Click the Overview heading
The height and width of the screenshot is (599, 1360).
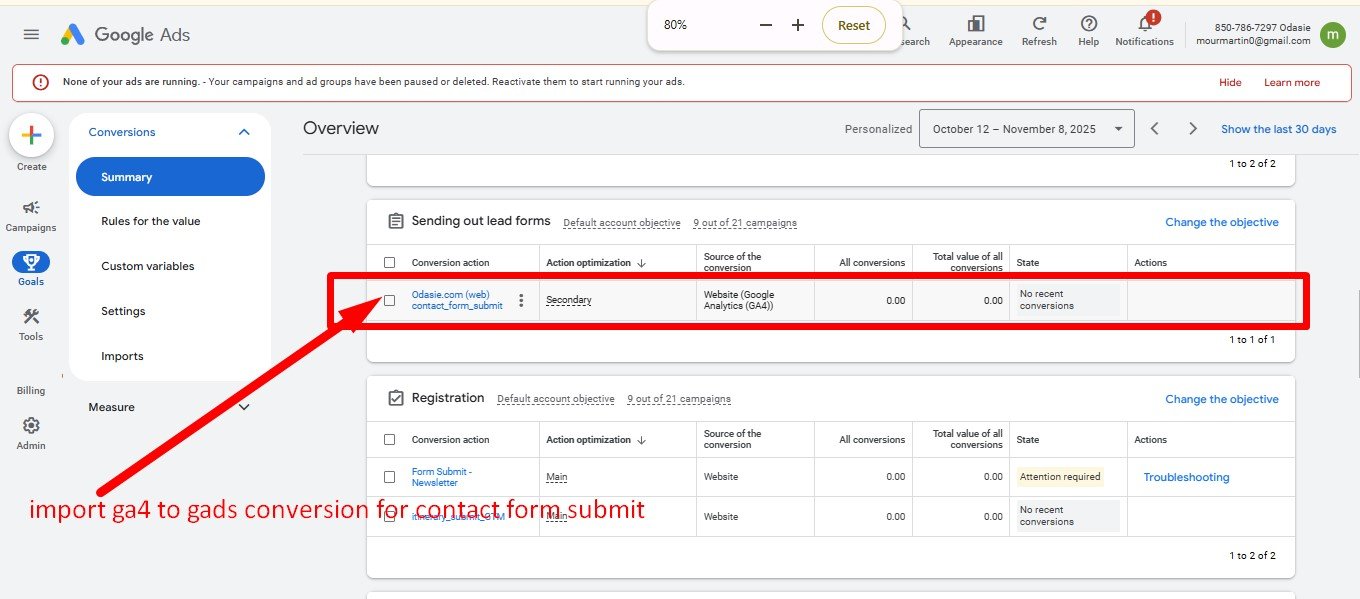[341, 128]
